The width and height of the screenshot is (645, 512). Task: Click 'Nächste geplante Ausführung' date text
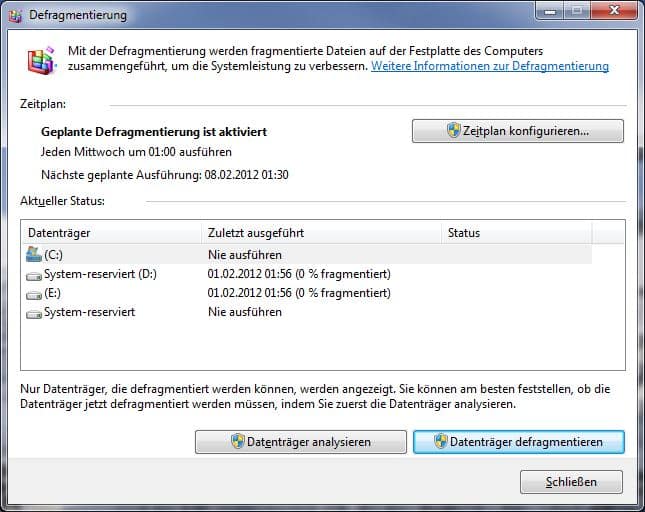[x=165, y=175]
